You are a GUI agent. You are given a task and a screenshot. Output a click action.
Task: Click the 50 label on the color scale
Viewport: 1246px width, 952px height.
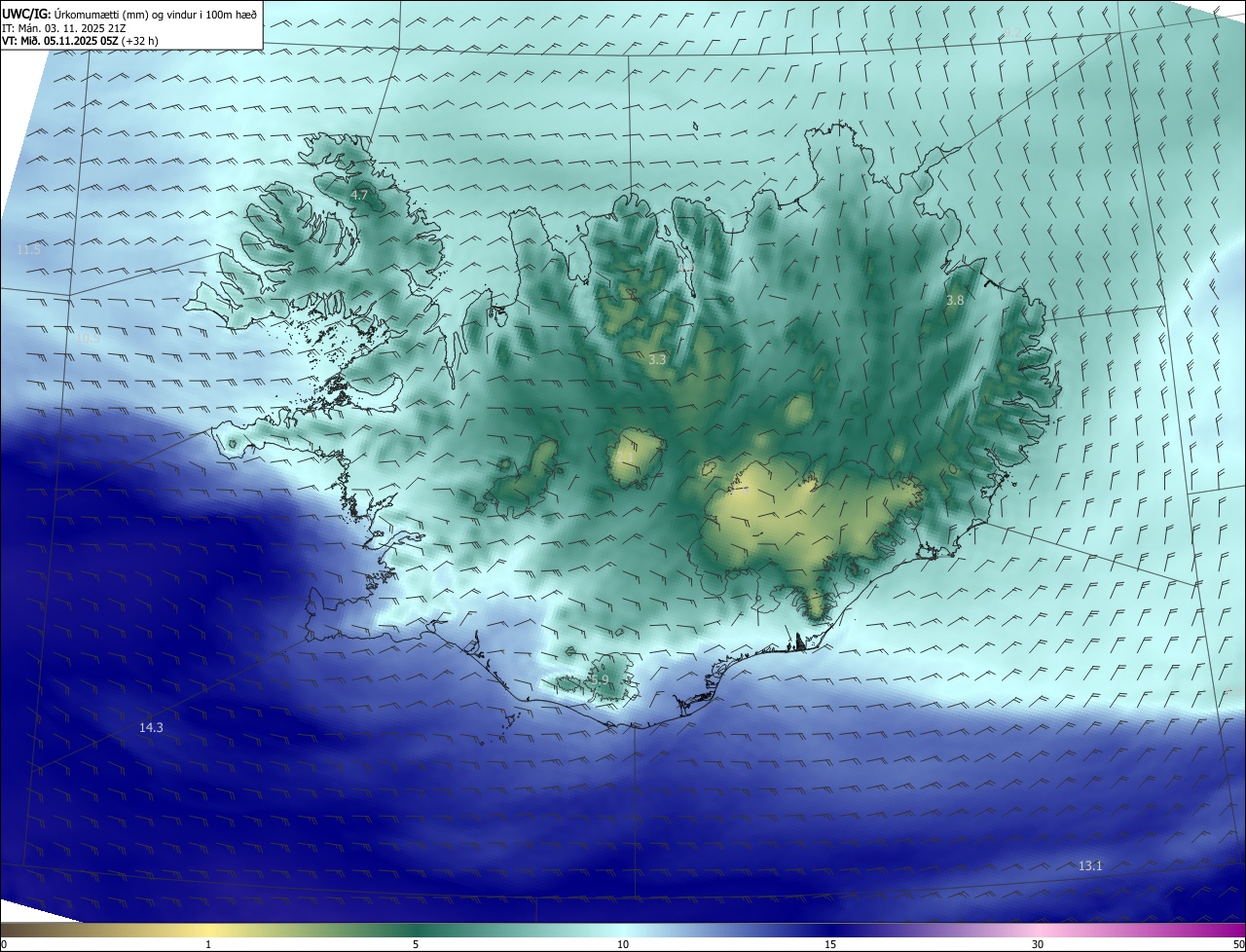pyautogui.click(x=1237, y=944)
